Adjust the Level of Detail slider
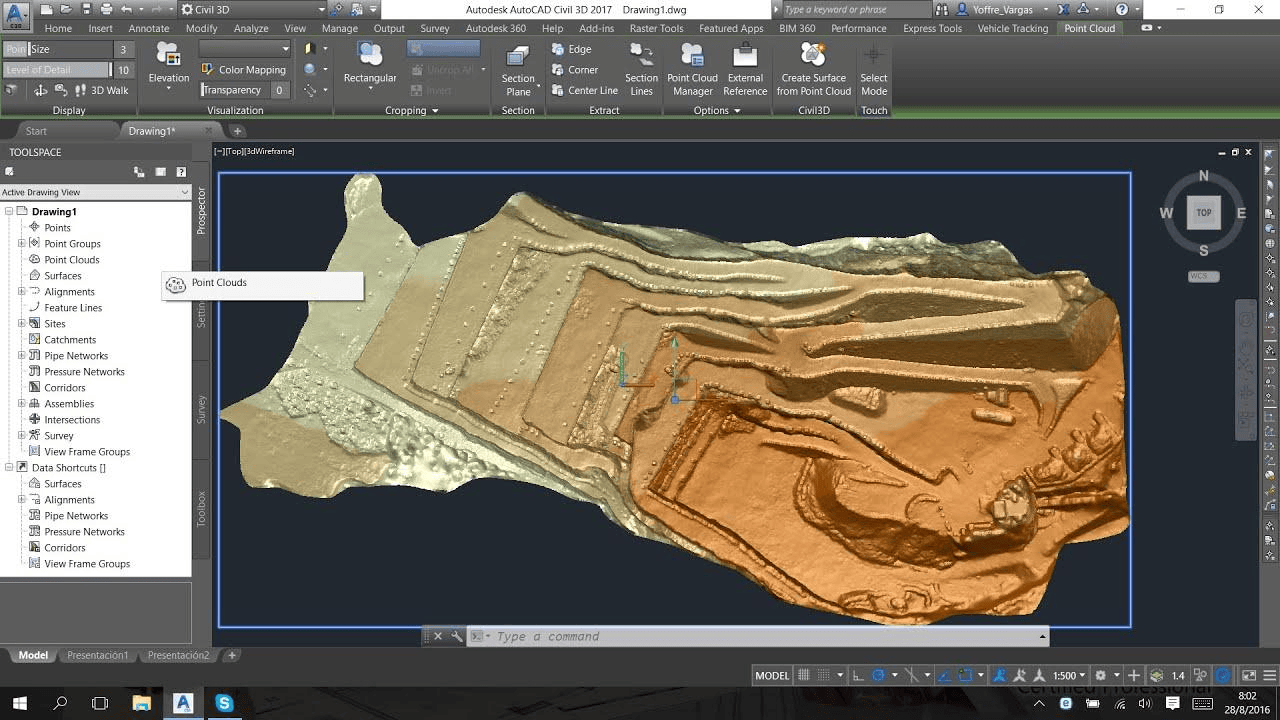The image size is (1280, 720). pyautogui.click(x=57, y=70)
